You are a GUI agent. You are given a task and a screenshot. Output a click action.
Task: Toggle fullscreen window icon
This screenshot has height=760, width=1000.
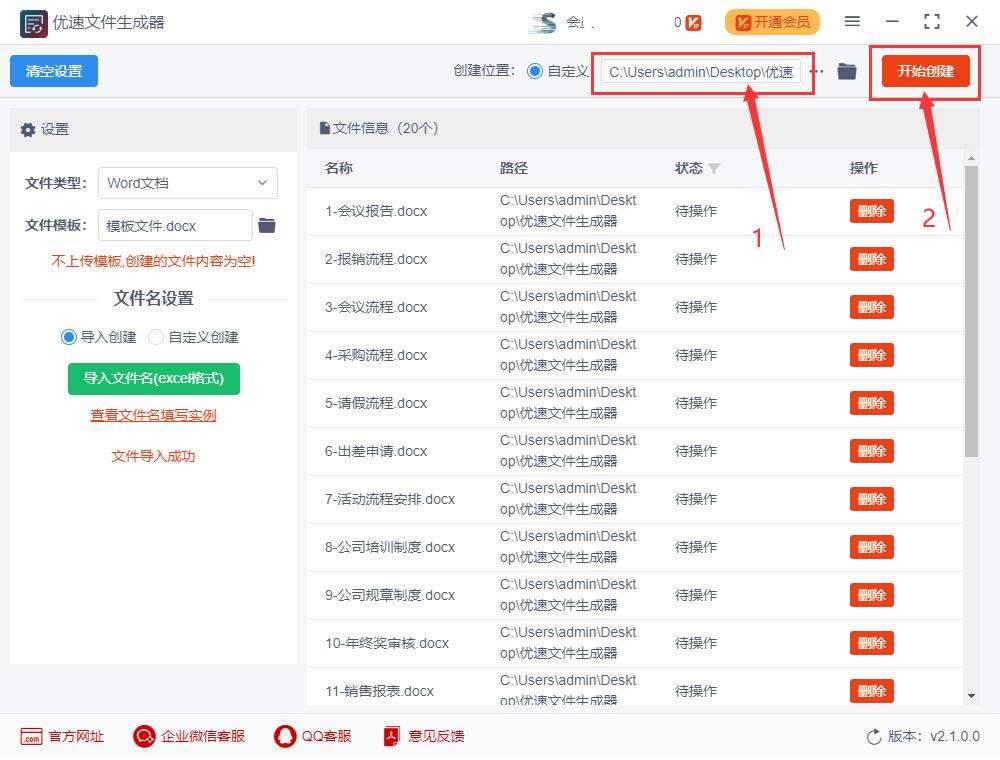coord(932,22)
